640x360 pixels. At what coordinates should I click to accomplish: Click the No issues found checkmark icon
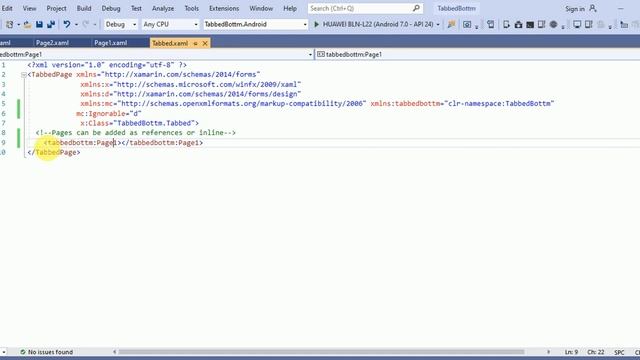23,352
